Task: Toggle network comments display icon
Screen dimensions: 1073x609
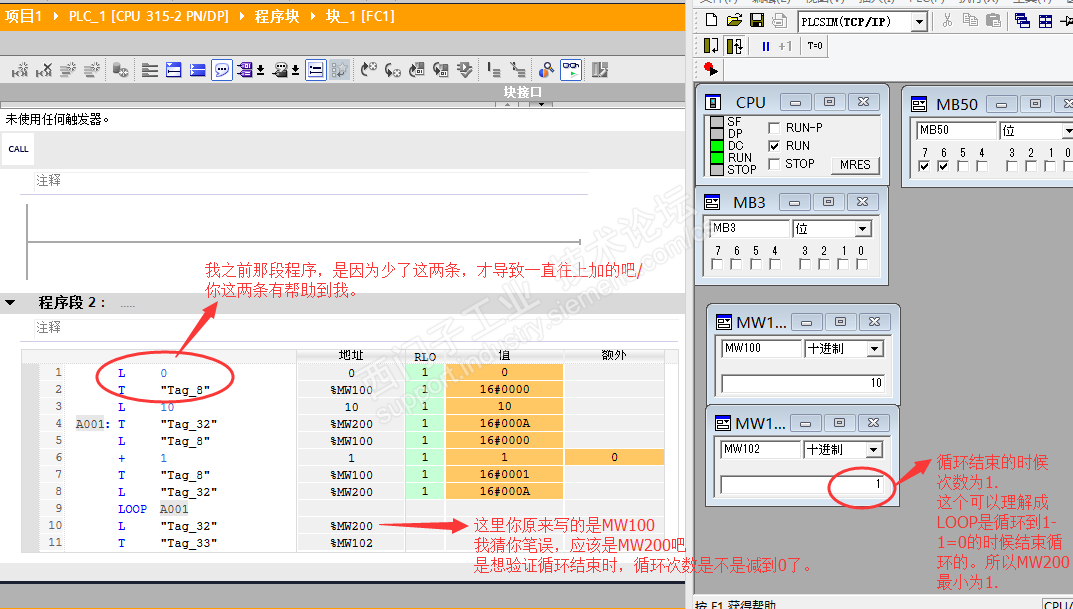Action: 315,70
